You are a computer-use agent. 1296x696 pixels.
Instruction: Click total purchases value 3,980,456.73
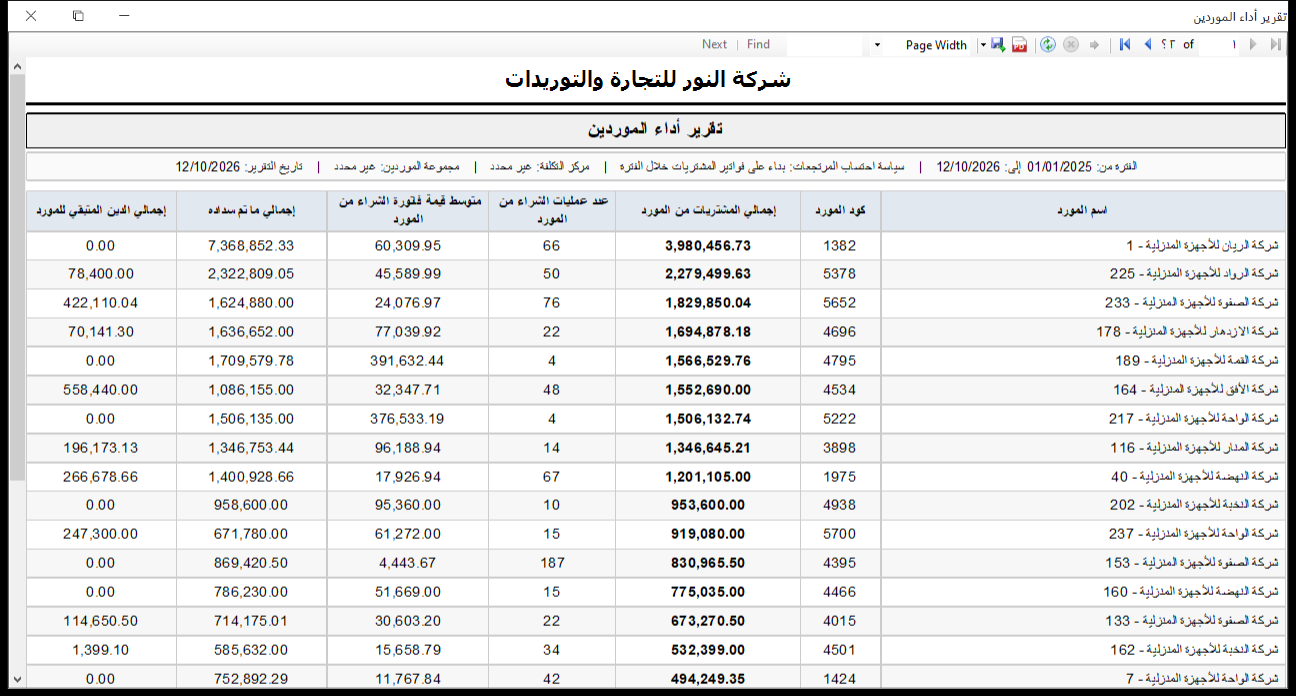tap(708, 245)
